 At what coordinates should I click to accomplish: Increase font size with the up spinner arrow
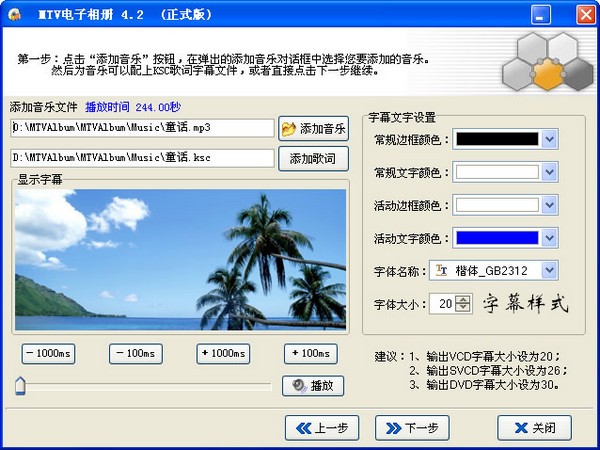click(463, 300)
